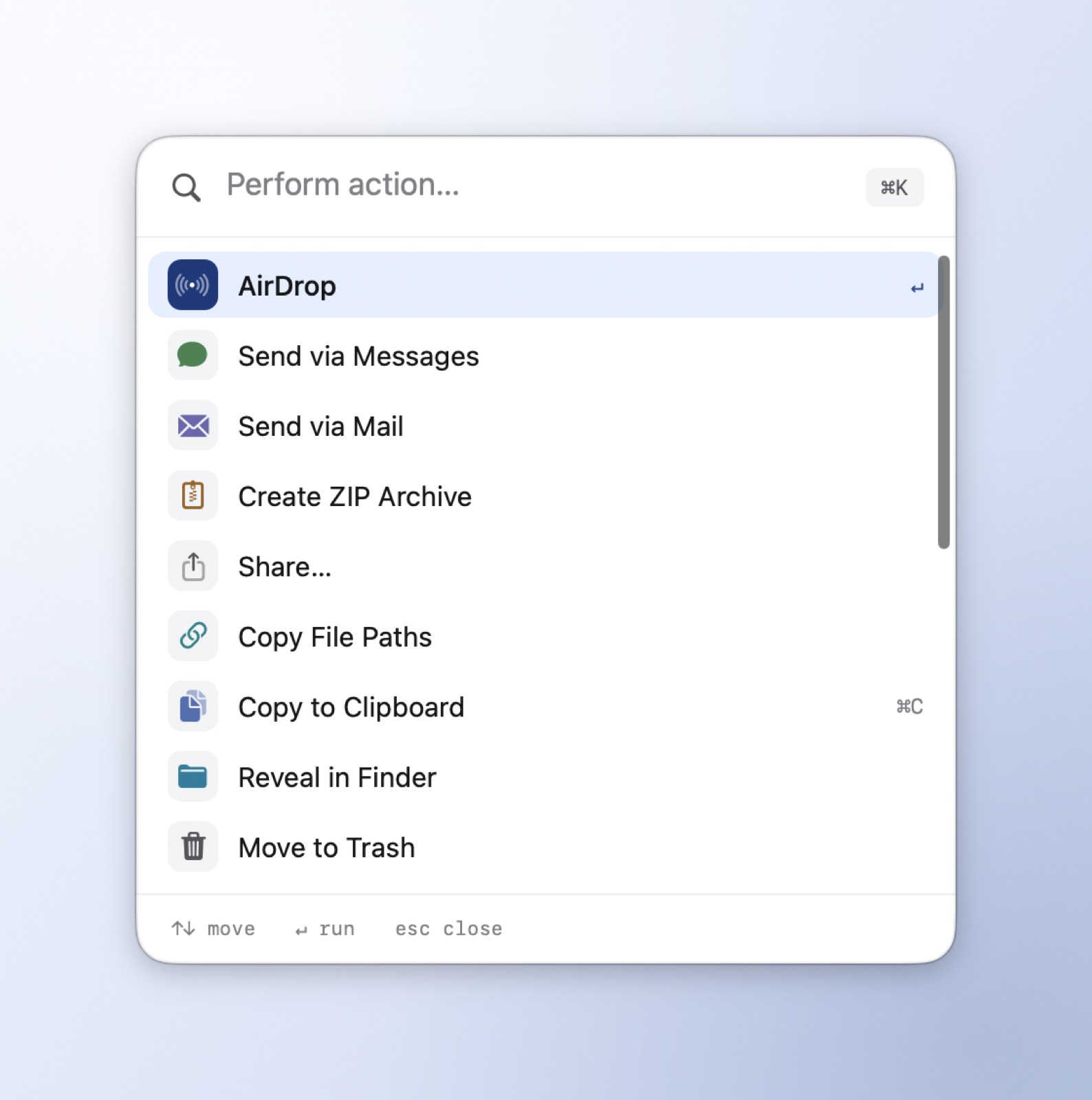Viewport: 1092px width, 1100px height.
Task: Select Create ZIP Archive
Action: coord(544,496)
